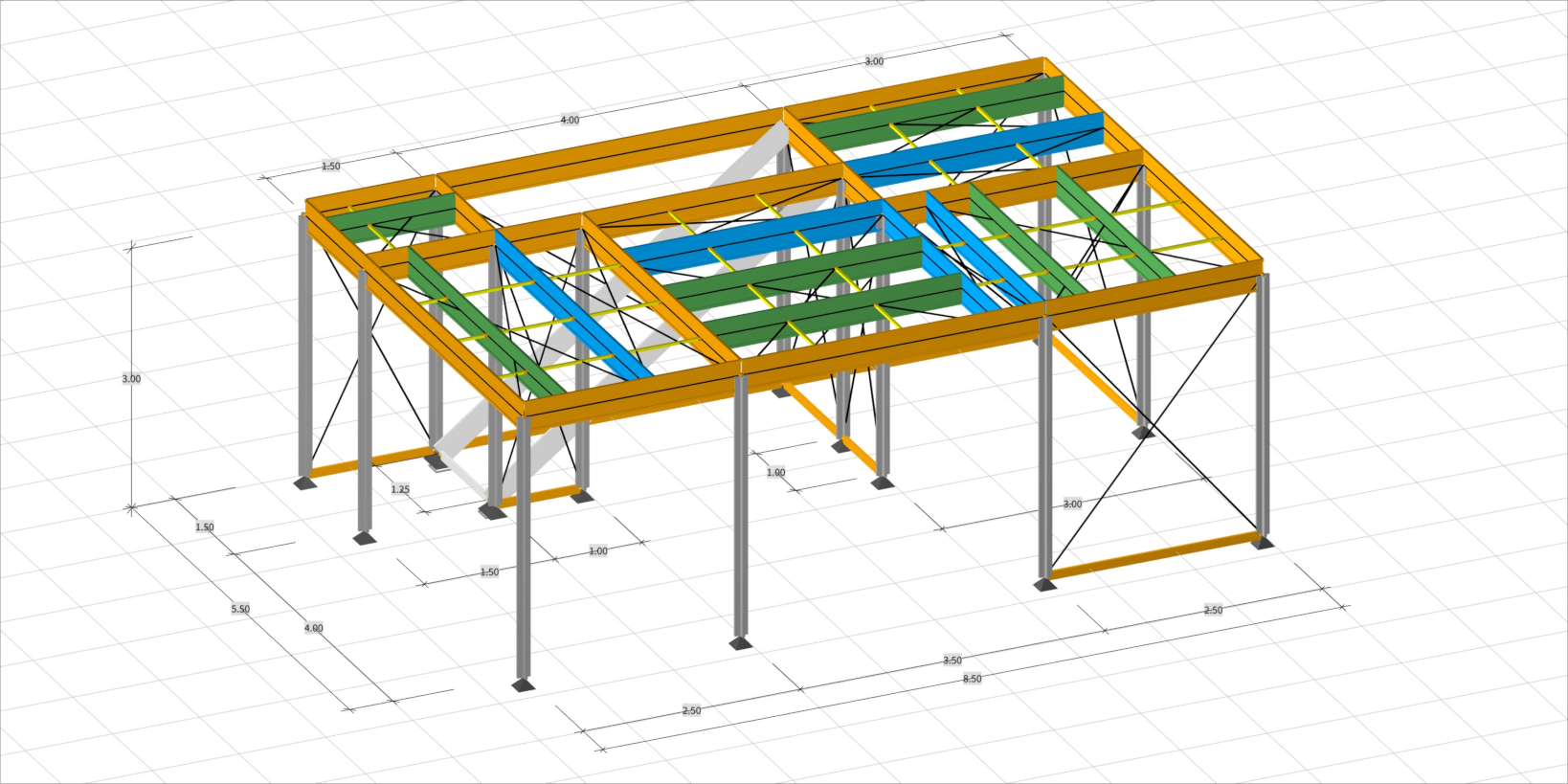Select the green beam at the roof's far-left corner
Viewport: 1568px width, 784px height.
point(393,215)
